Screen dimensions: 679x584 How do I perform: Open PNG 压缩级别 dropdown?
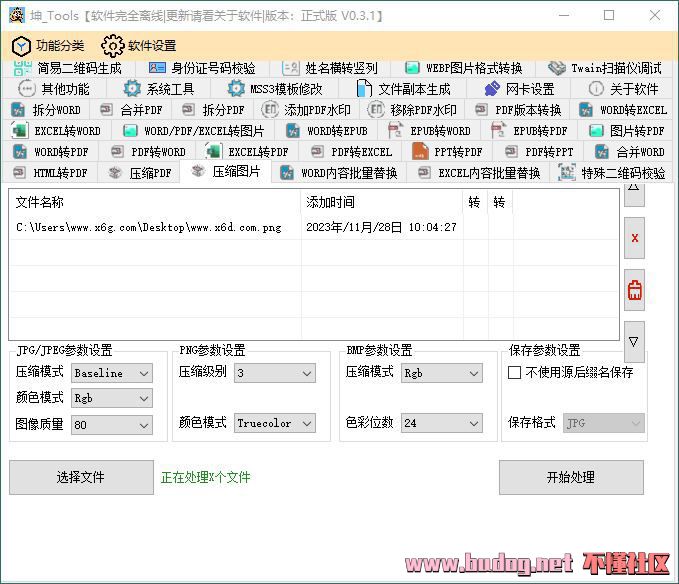click(x=275, y=373)
